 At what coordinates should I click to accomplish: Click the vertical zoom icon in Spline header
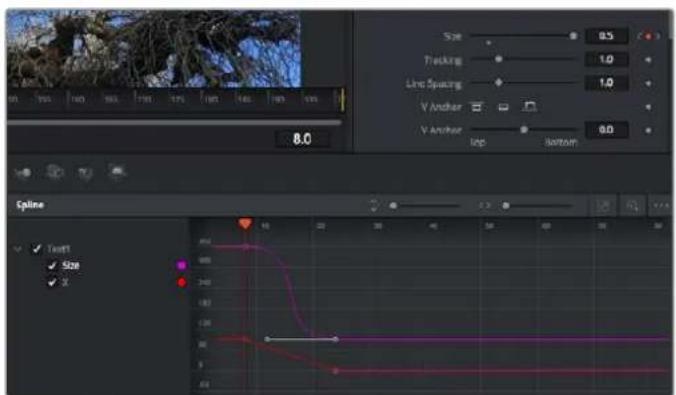374,205
